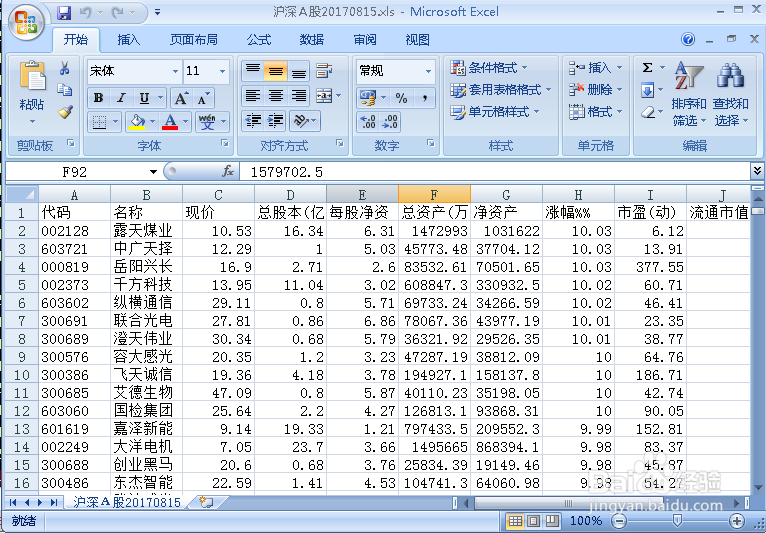Click 查找和选择 find and select button
Viewport: 766px width, 533px height.
[x=730, y=94]
